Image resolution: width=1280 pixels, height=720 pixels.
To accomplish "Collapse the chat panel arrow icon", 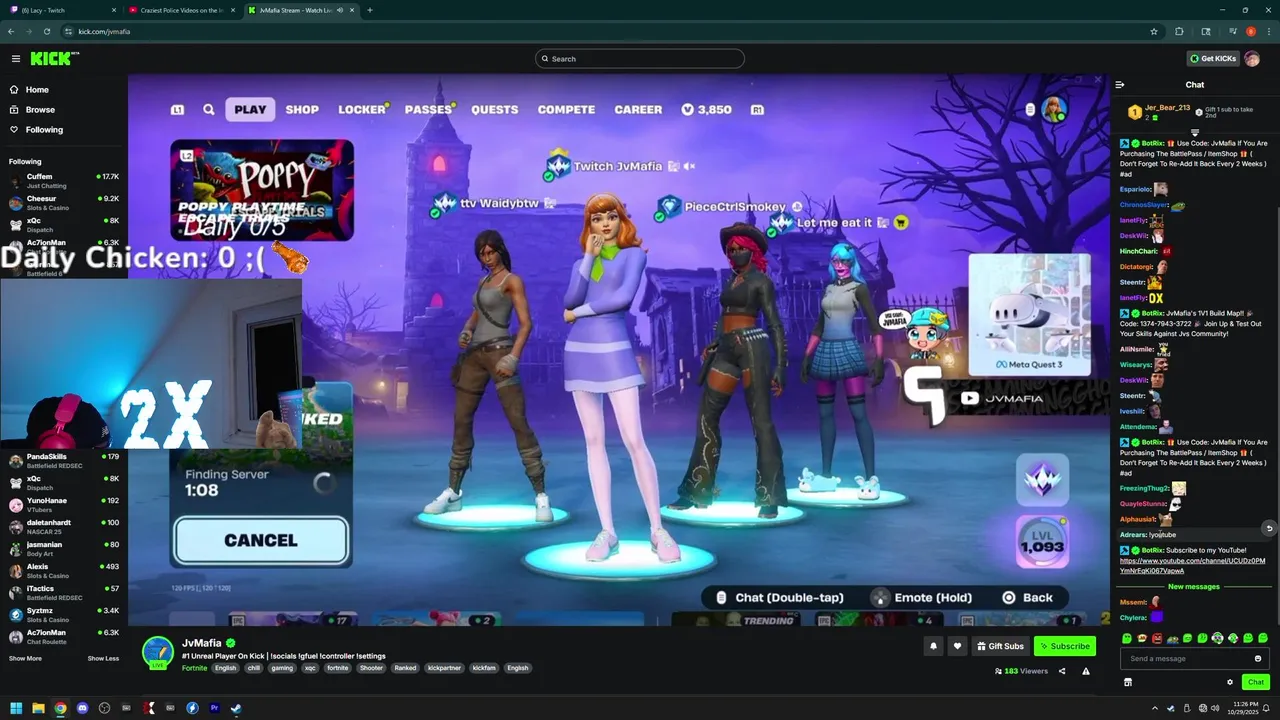I will click(1120, 85).
